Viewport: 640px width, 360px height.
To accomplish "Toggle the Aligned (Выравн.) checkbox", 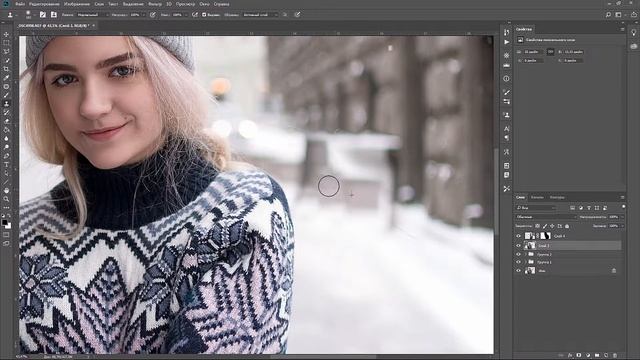I will pyautogui.click(x=204, y=15).
